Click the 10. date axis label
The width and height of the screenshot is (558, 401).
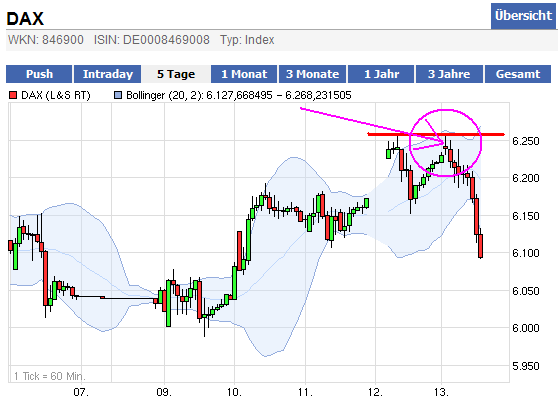click(x=234, y=392)
